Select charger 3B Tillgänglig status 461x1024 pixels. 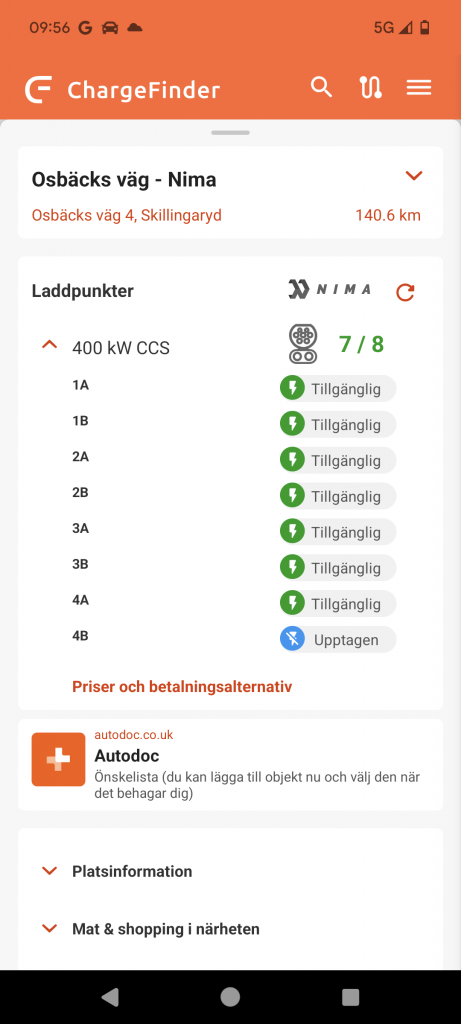338,568
